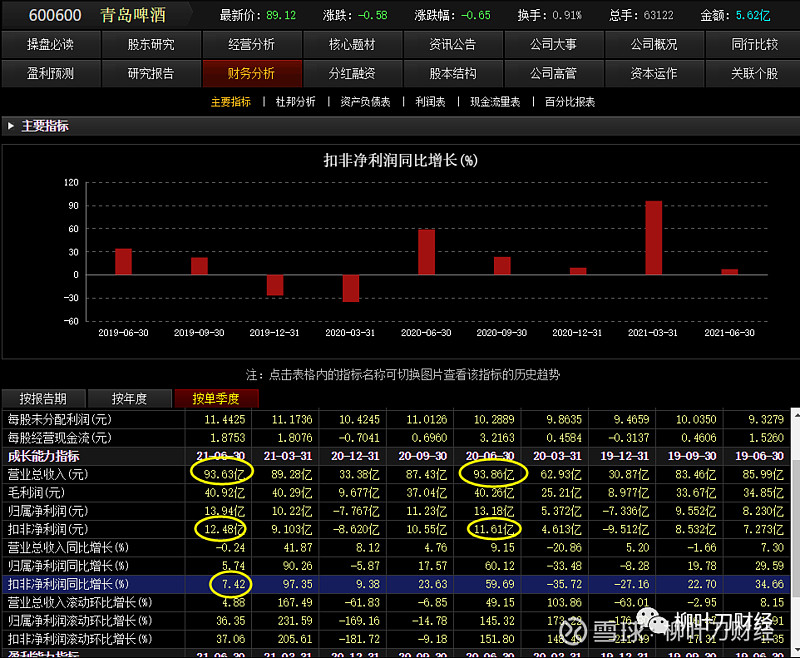The image size is (800, 658).
Task: Click the 97.35 growth value cell
Action: [297, 585]
